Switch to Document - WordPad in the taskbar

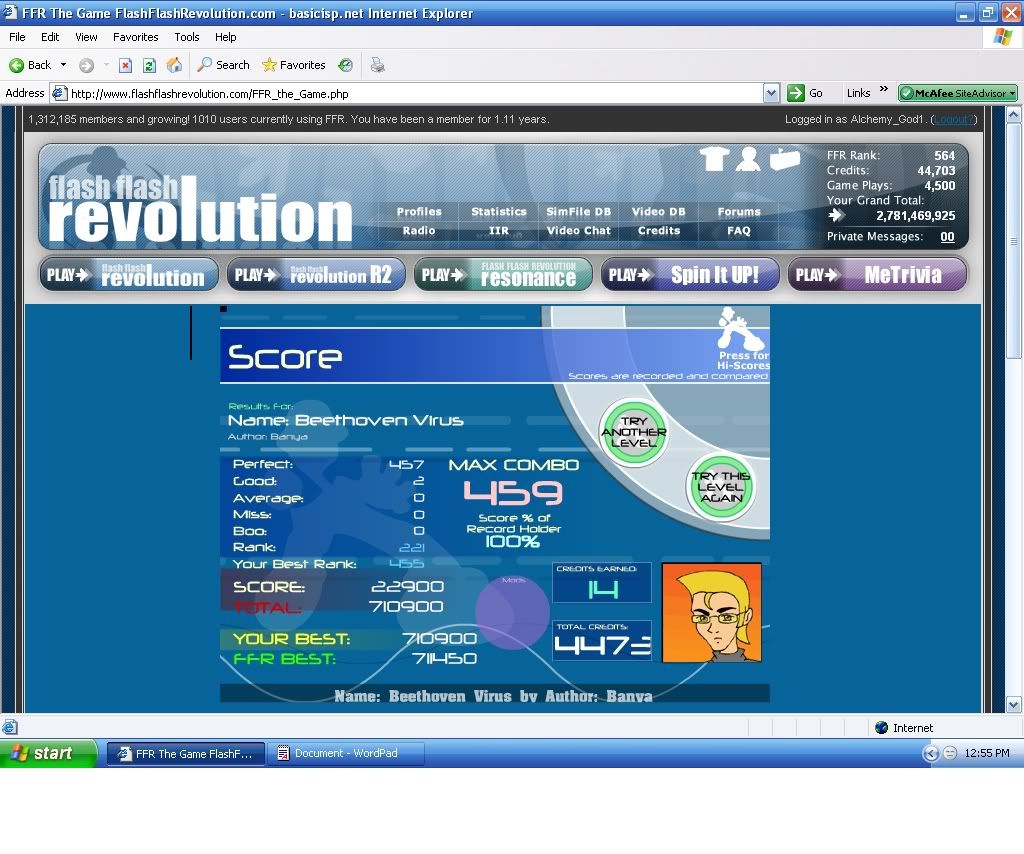[x=346, y=753]
